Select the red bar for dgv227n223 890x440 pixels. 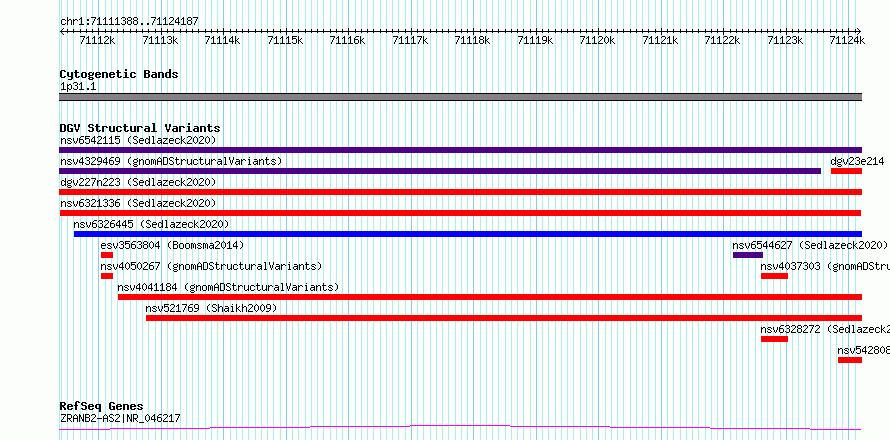[x=460, y=192]
